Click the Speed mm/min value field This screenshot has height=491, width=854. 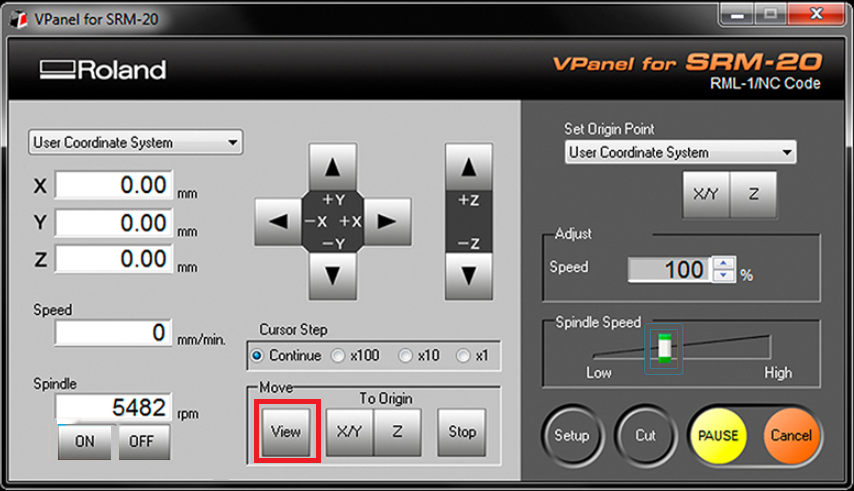click(x=113, y=333)
